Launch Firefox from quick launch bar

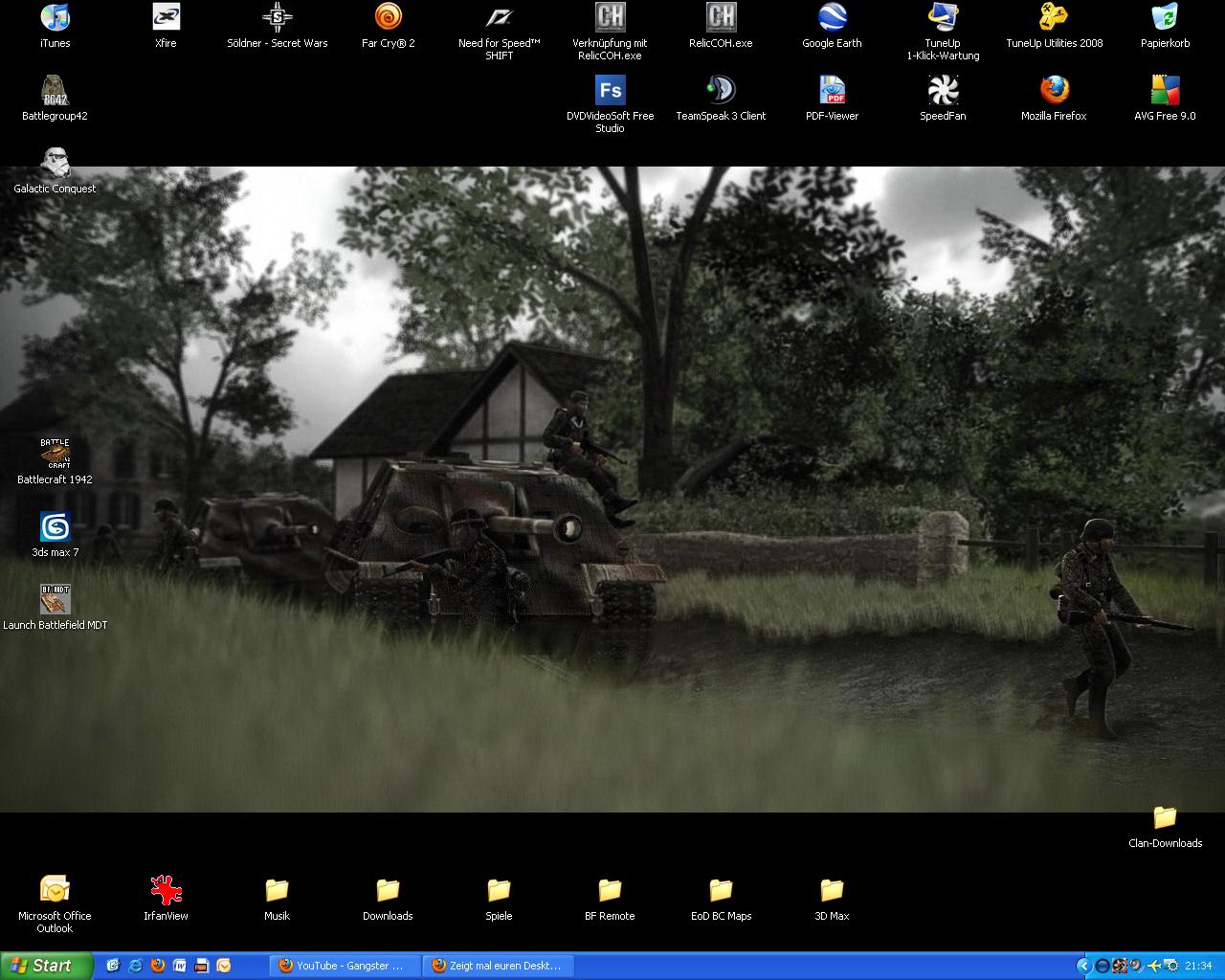[x=157, y=966]
